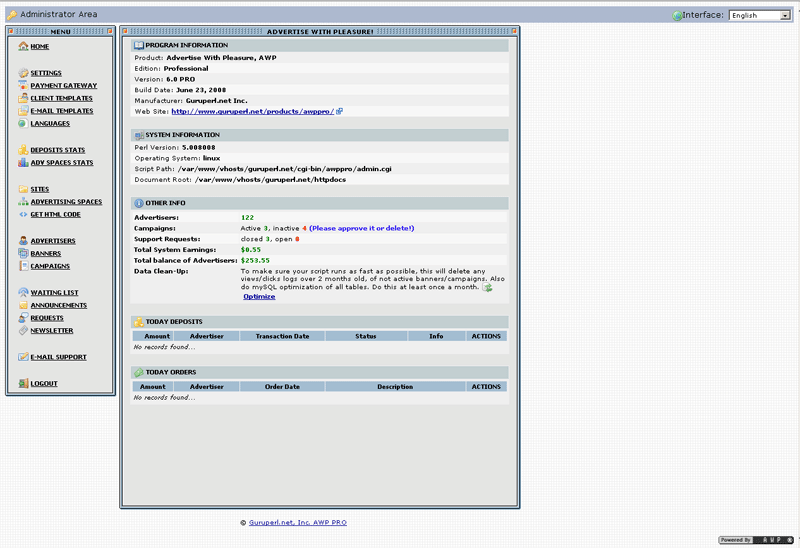Click the Deposits Stats coins icon
800x548 pixels.
coord(23,150)
